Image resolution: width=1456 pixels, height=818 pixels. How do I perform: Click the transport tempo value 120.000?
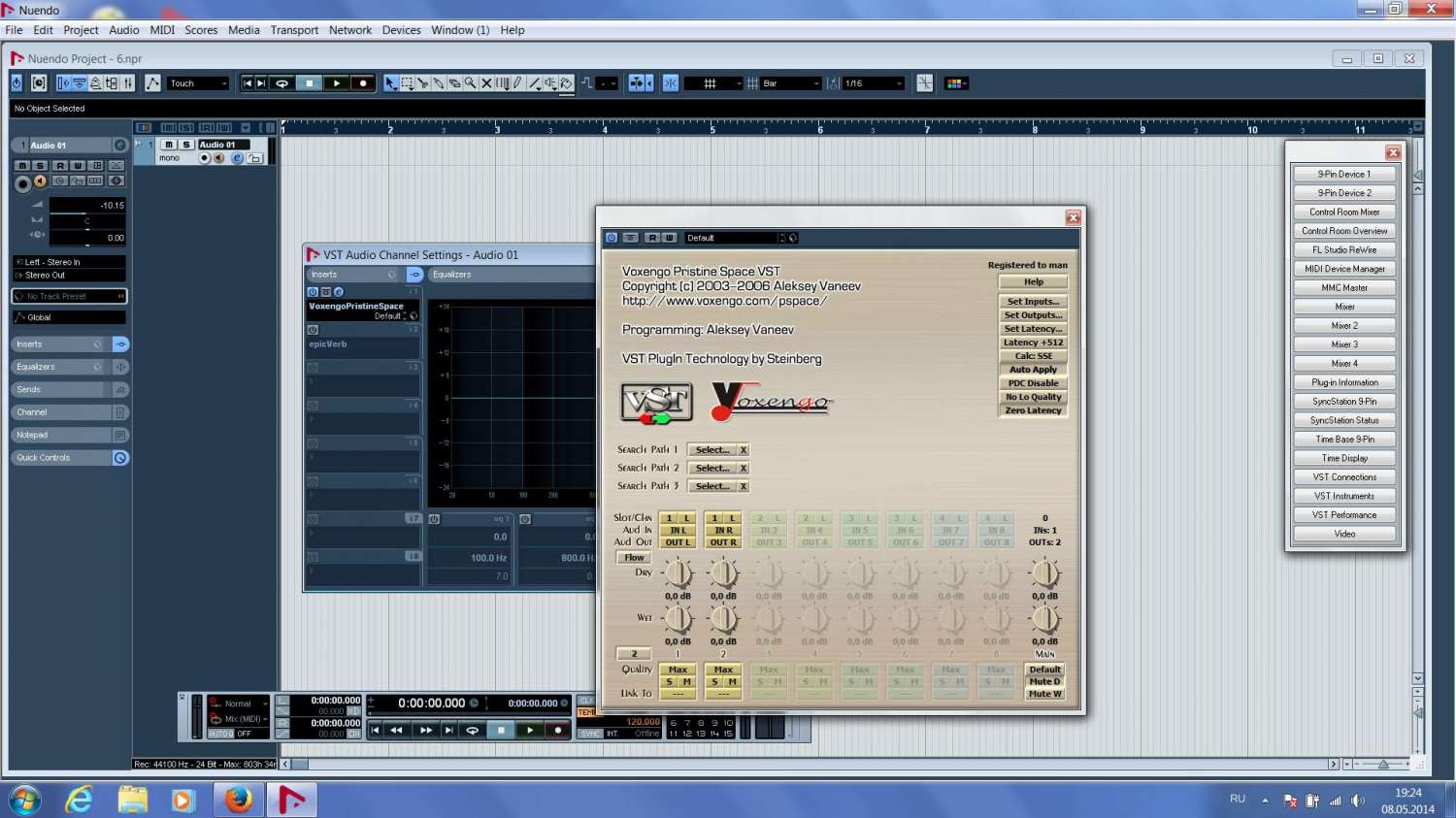tap(643, 722)
